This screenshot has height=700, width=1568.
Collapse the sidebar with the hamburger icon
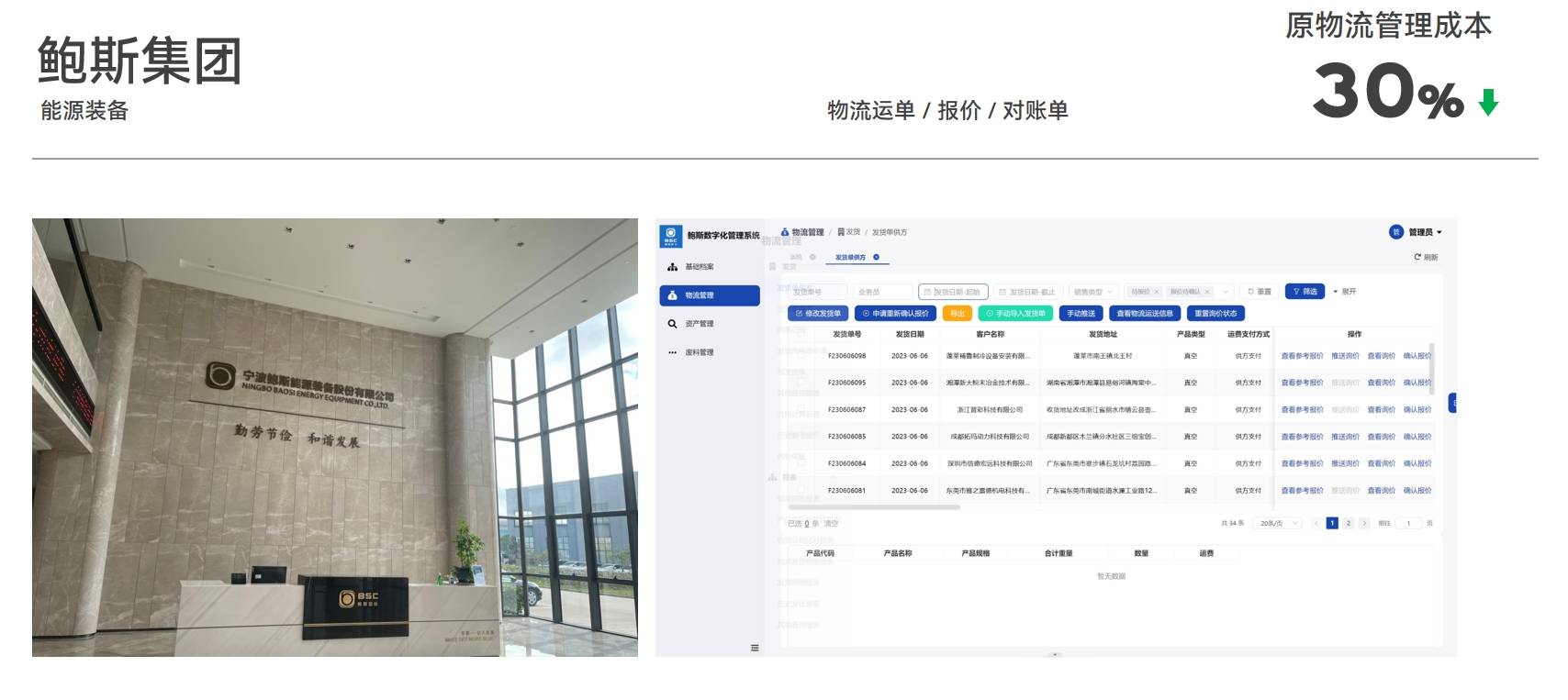pos(755,648)
